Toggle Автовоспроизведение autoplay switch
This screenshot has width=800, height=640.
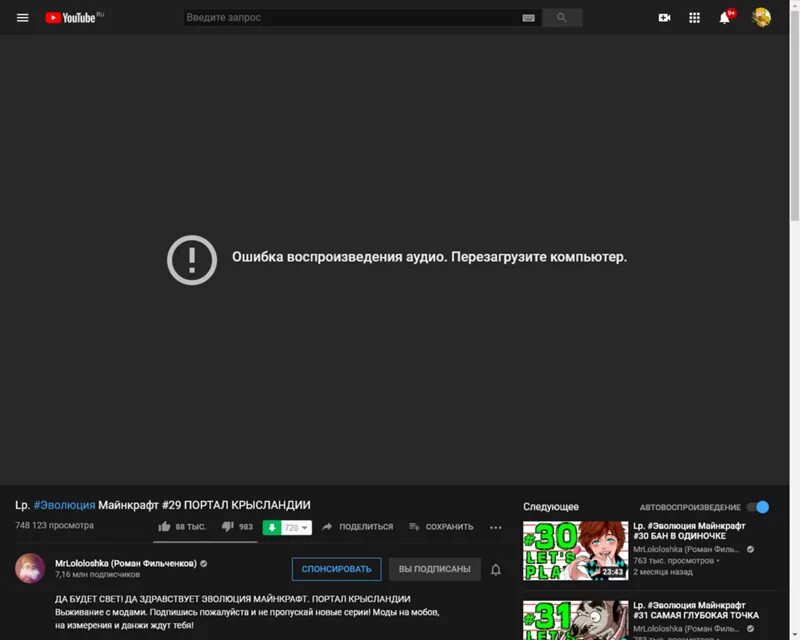coord(758,507)
